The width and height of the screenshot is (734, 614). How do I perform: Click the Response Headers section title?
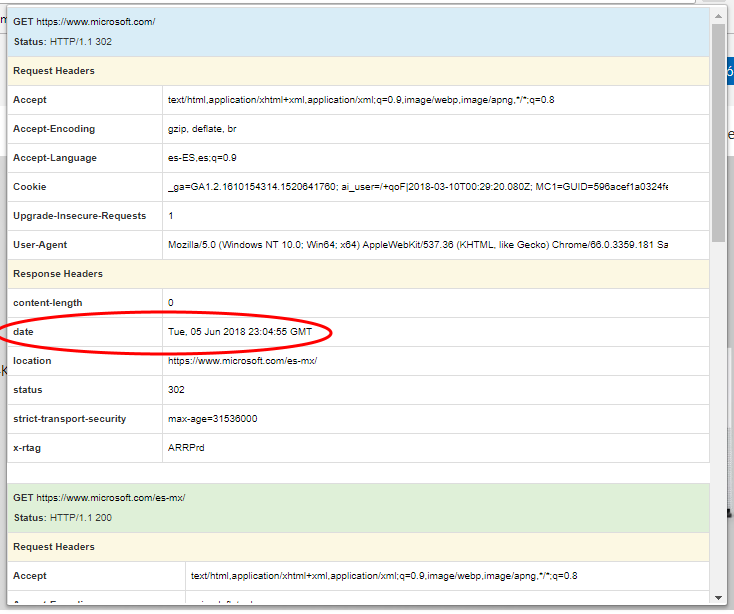[58, 274]
